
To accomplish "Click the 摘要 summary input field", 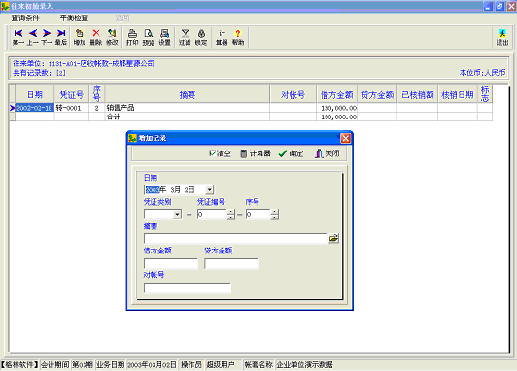I will coord(236,238).
